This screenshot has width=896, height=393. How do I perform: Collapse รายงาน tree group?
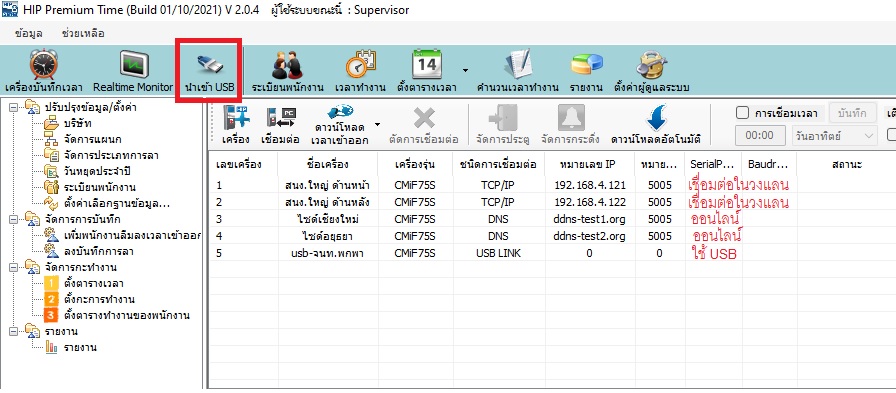(13, 331)
